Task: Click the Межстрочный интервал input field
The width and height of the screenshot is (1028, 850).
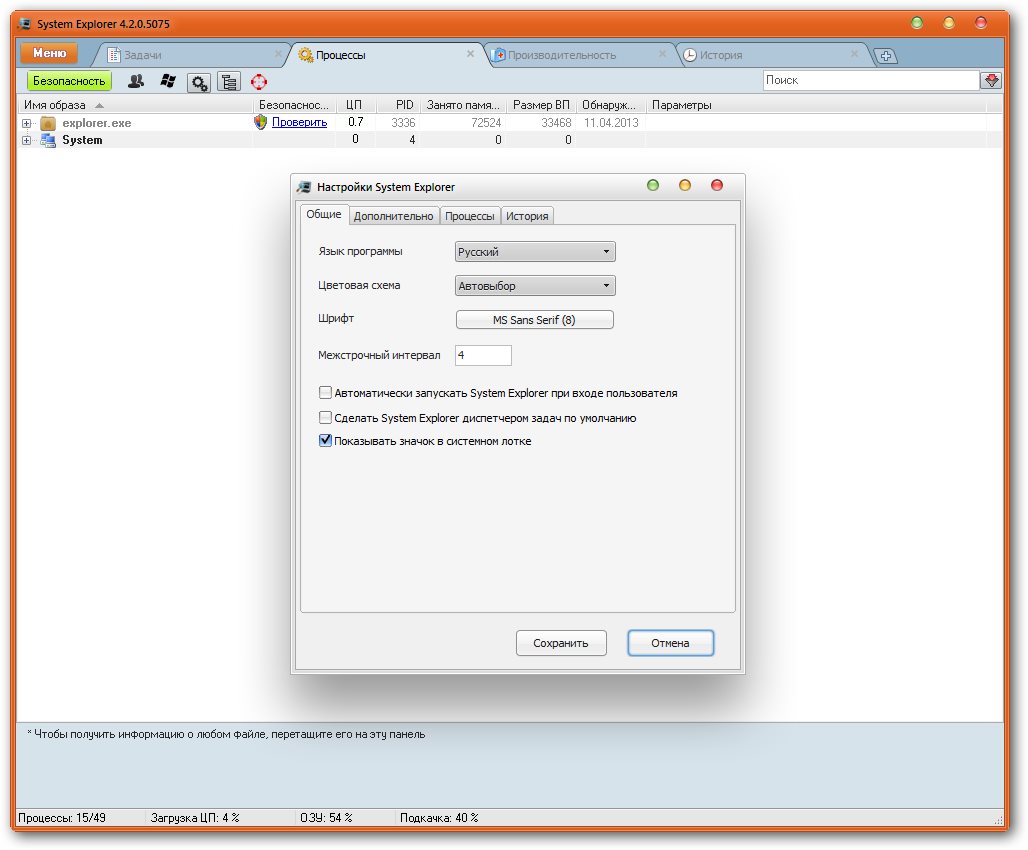Action: (483, 355)
